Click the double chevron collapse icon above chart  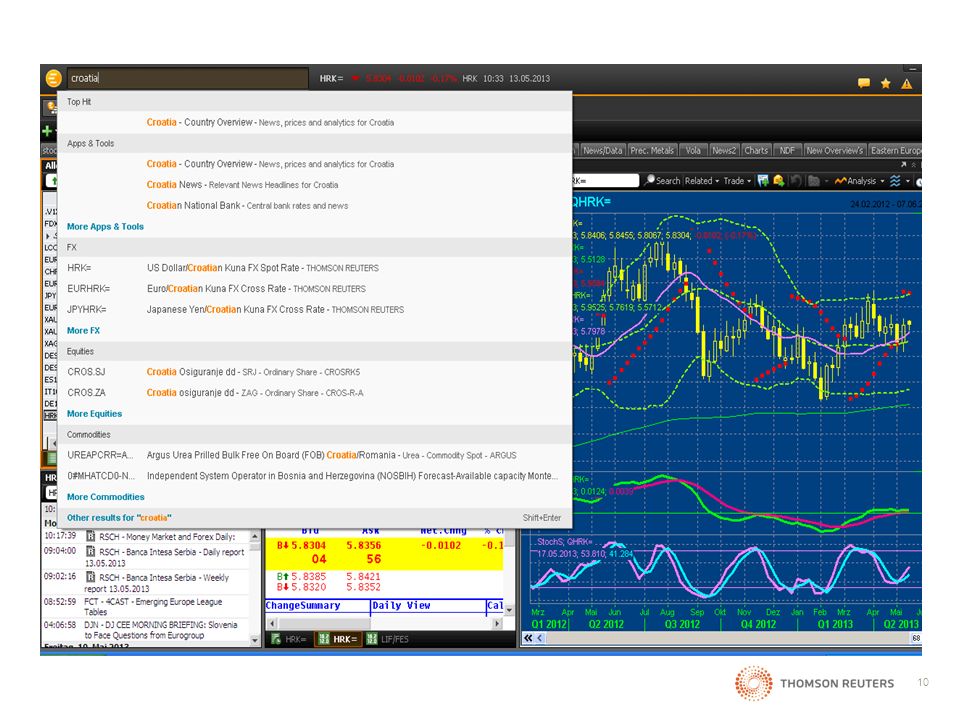(914, 164)
